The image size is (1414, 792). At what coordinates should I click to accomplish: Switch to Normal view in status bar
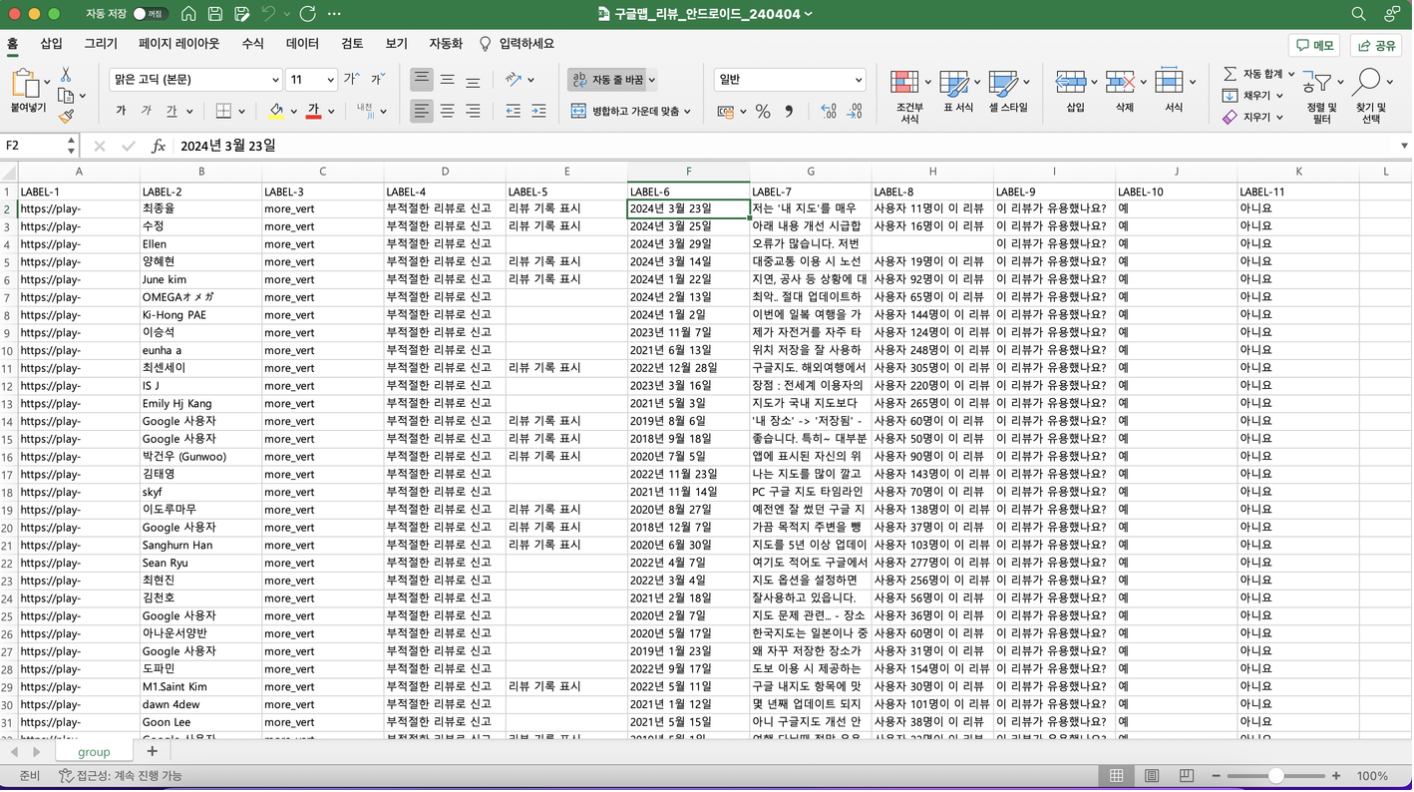point(1116,776)
